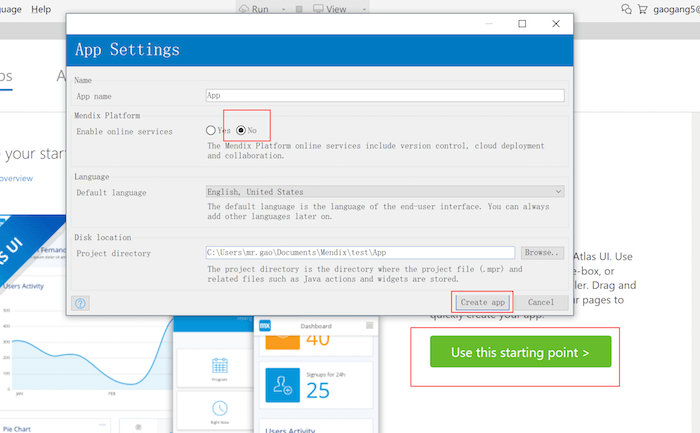
Task: Open the help icon in App Settings dialog
Action: point(80,303)
